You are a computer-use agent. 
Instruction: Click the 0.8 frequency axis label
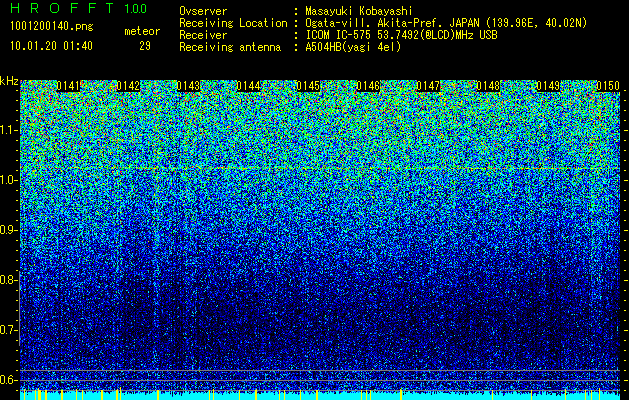(x=9, y=280)
